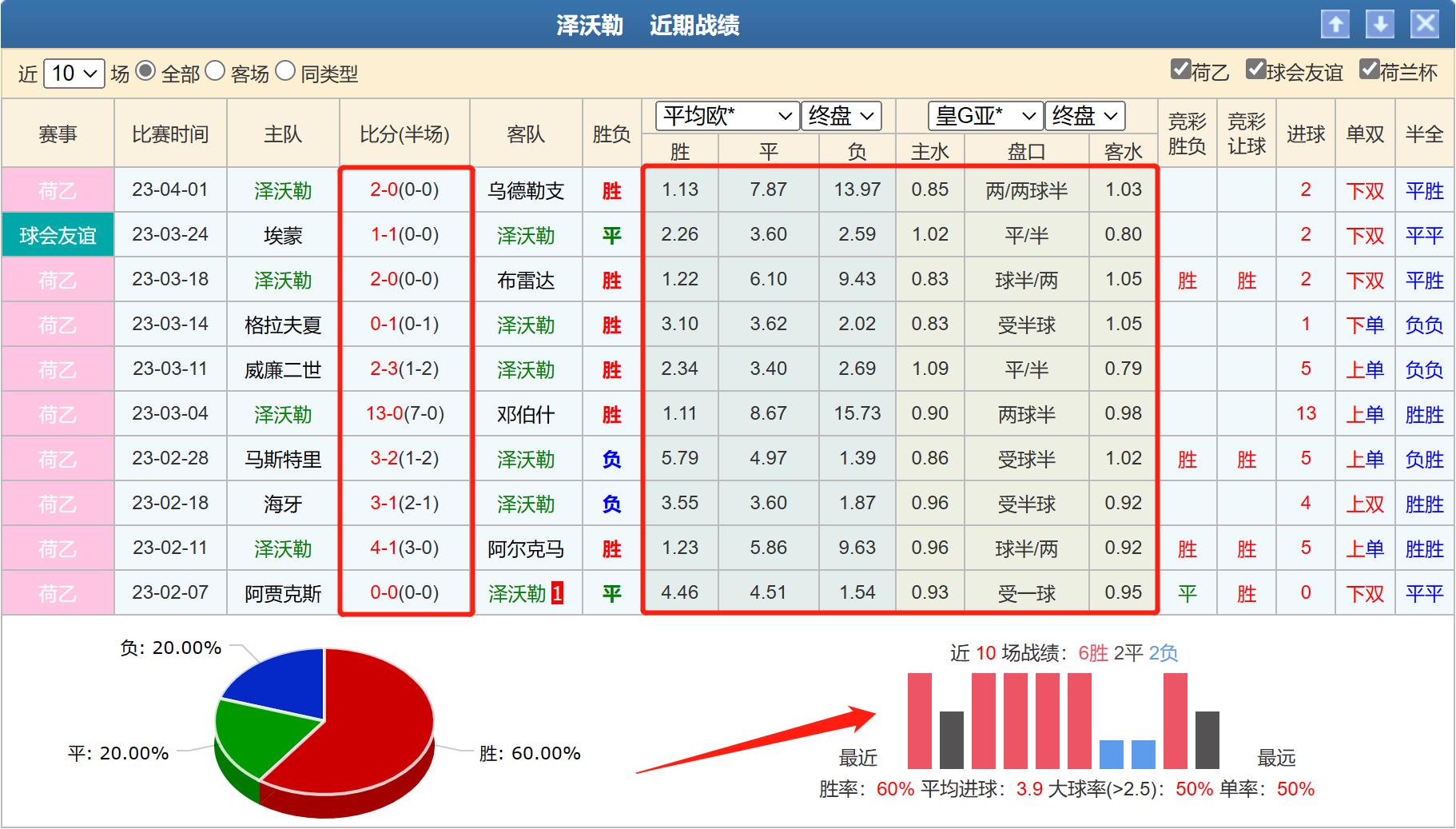This screenshot has height=829, width=1456.
Task: Click the 下双 link on the first row
Action: pyautogui.click(x=1364, y=189)
